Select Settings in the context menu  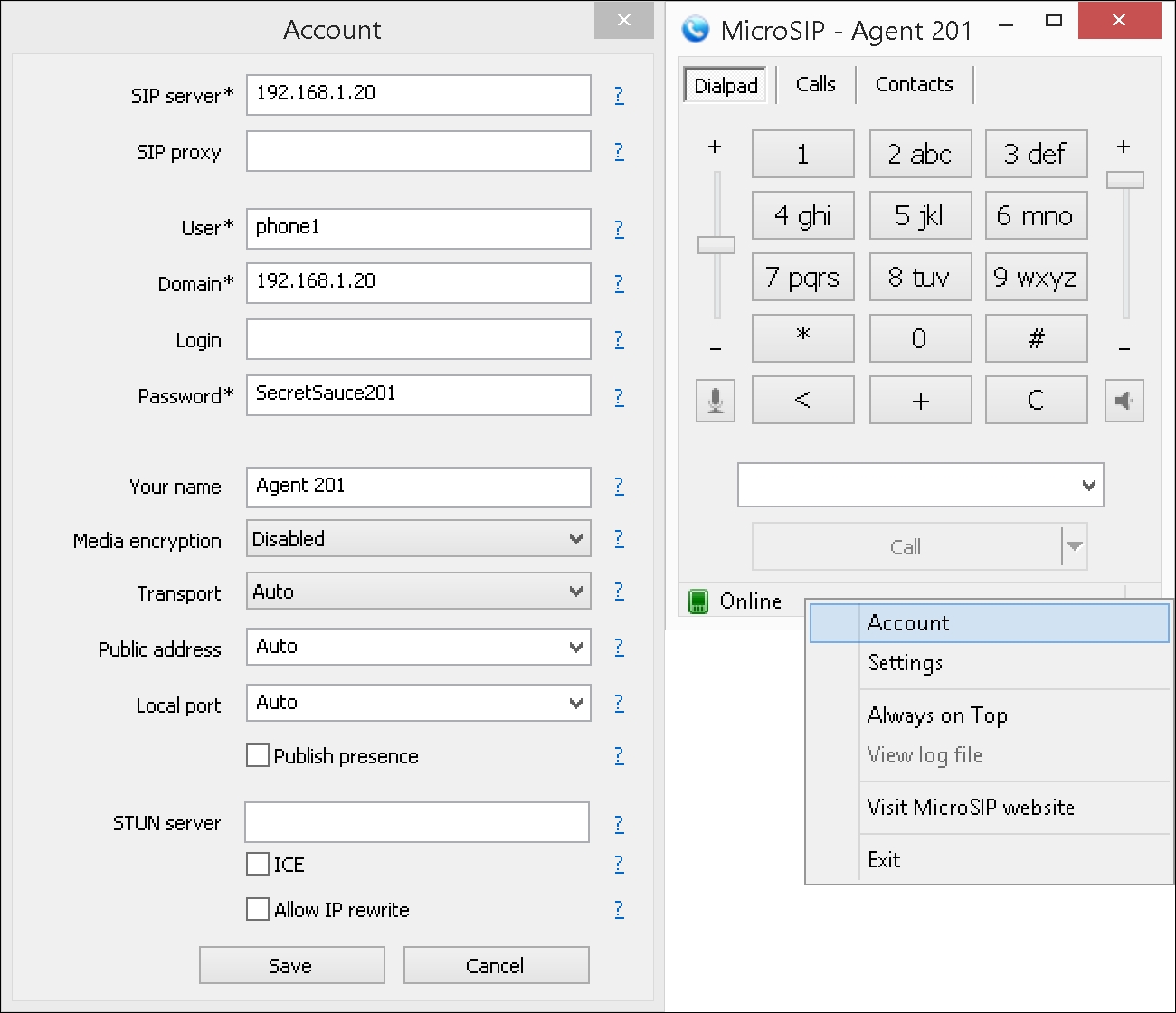point(990,663)
